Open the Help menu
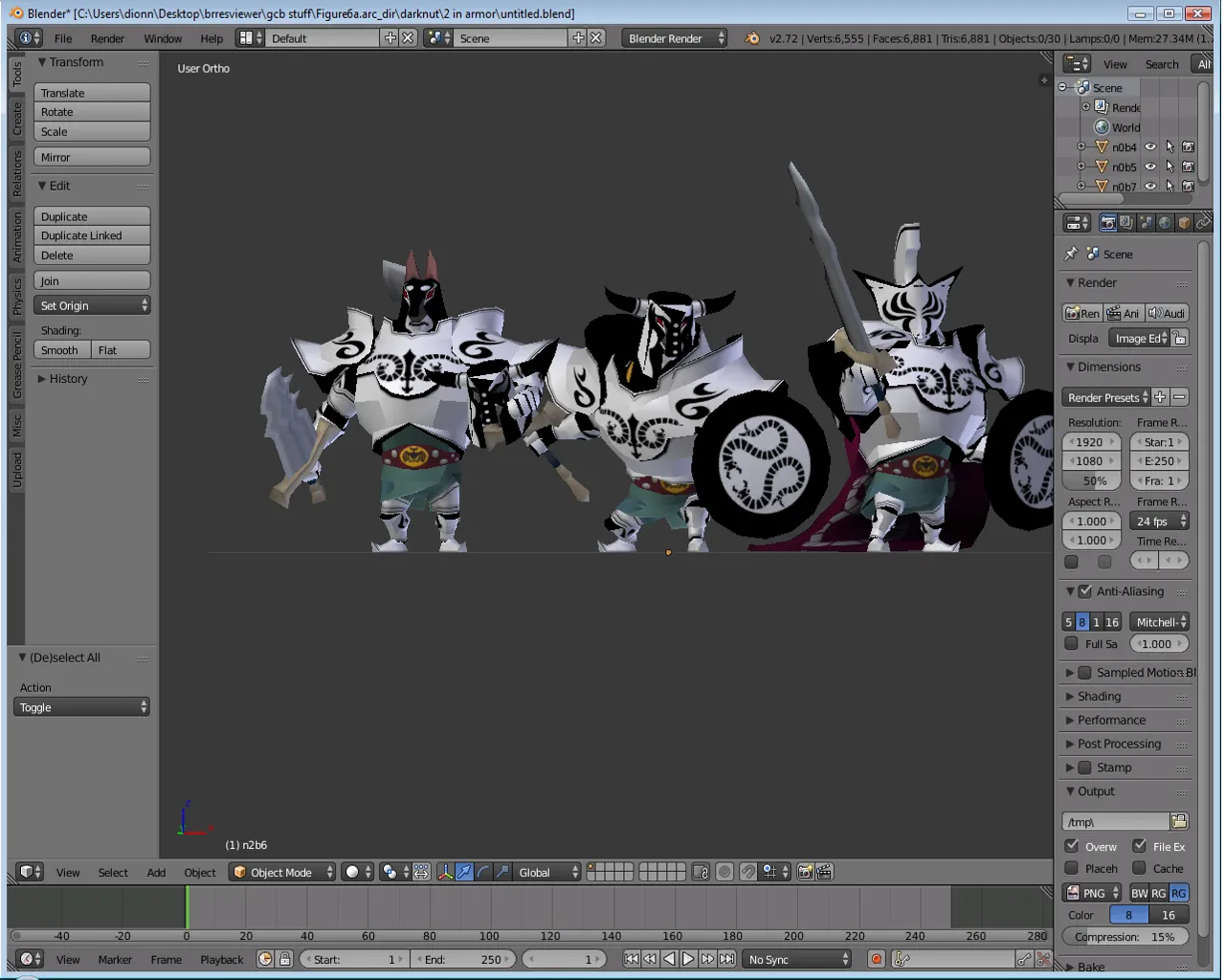Image resolution: width=1225 pixels, height=980 pixels. (x=212, y=38)
